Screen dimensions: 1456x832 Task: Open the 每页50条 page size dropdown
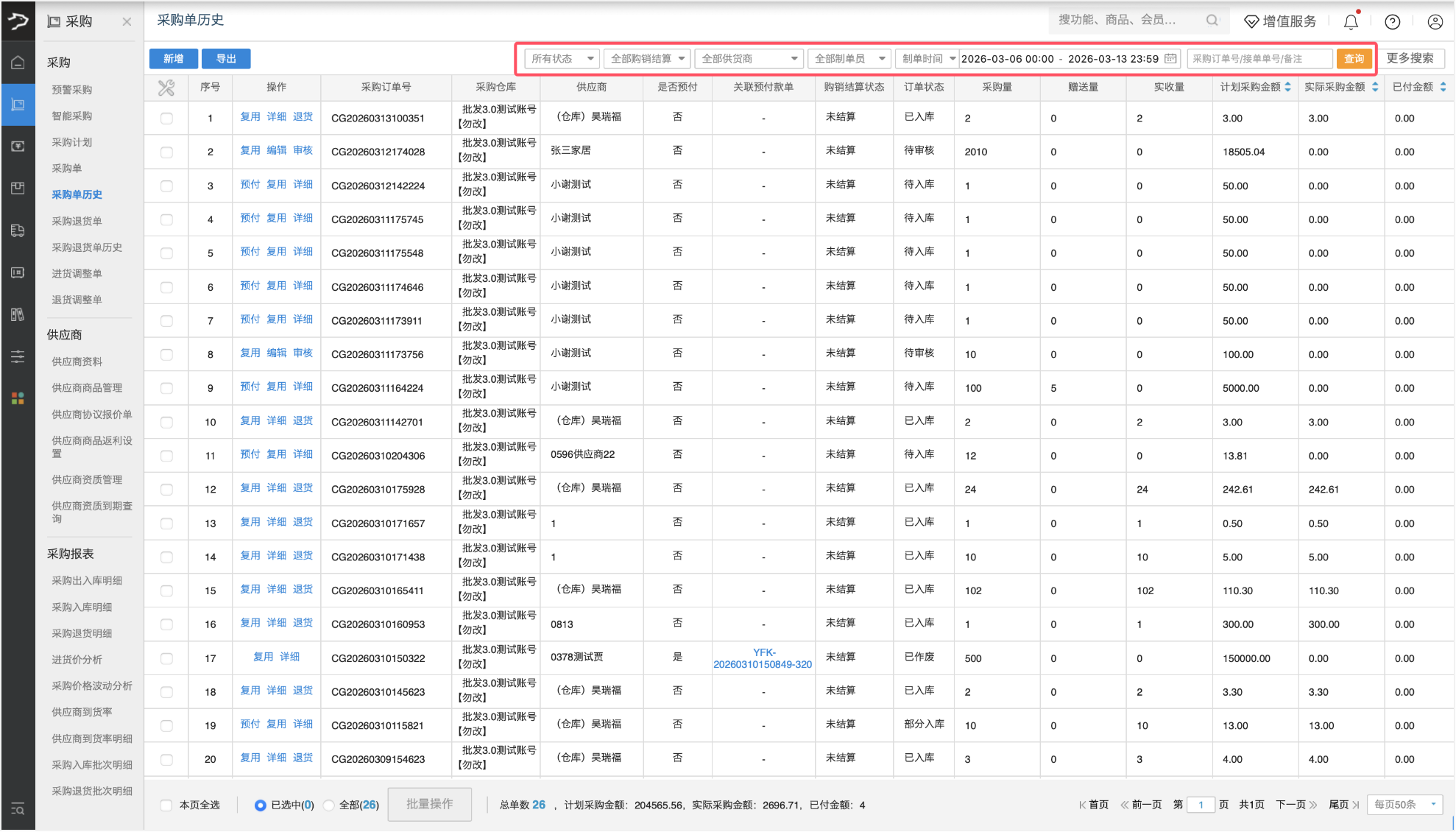[1404, 804]
